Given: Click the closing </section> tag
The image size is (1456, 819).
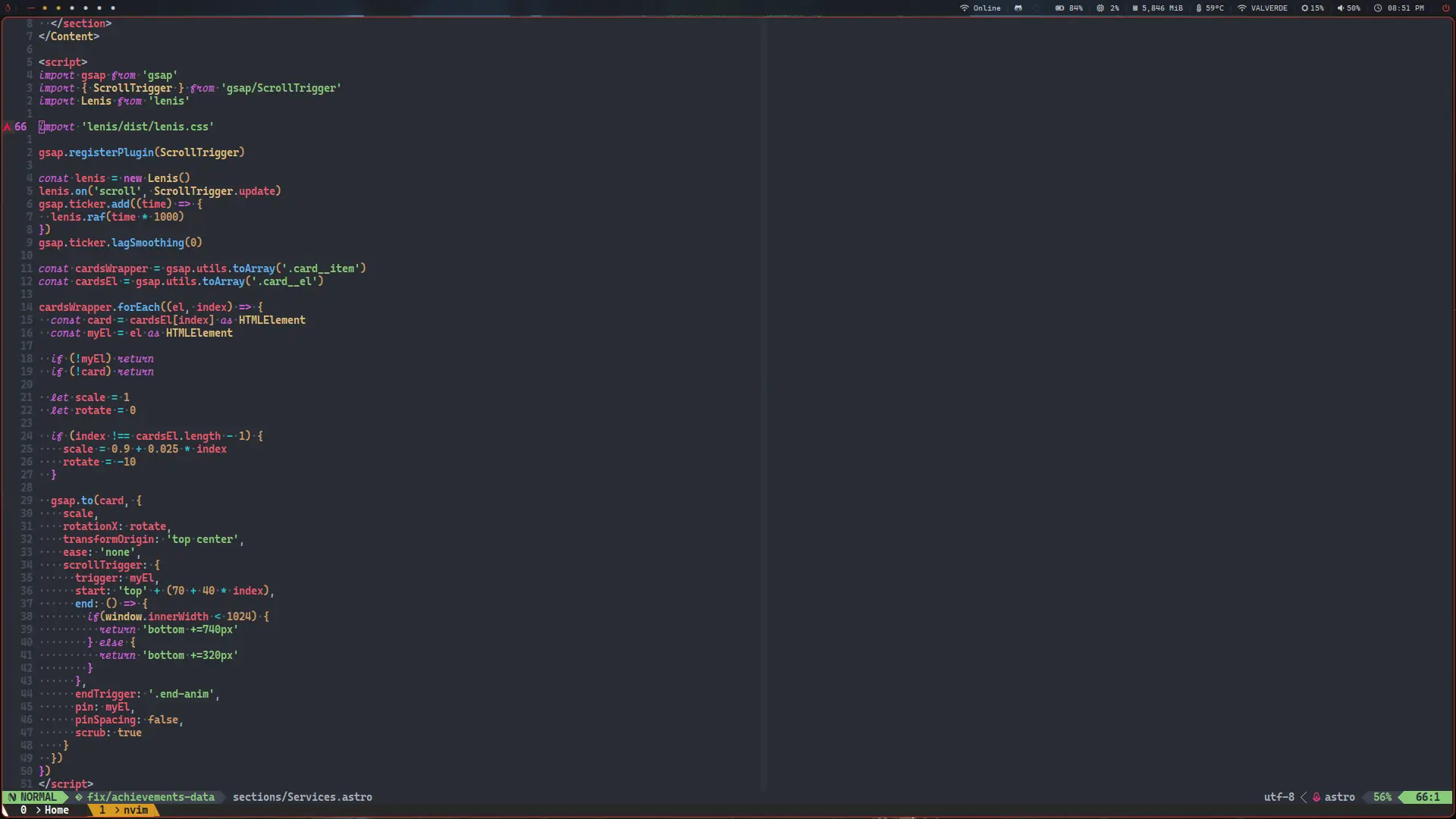Looking at the screenshot, I should click(81, 24).
